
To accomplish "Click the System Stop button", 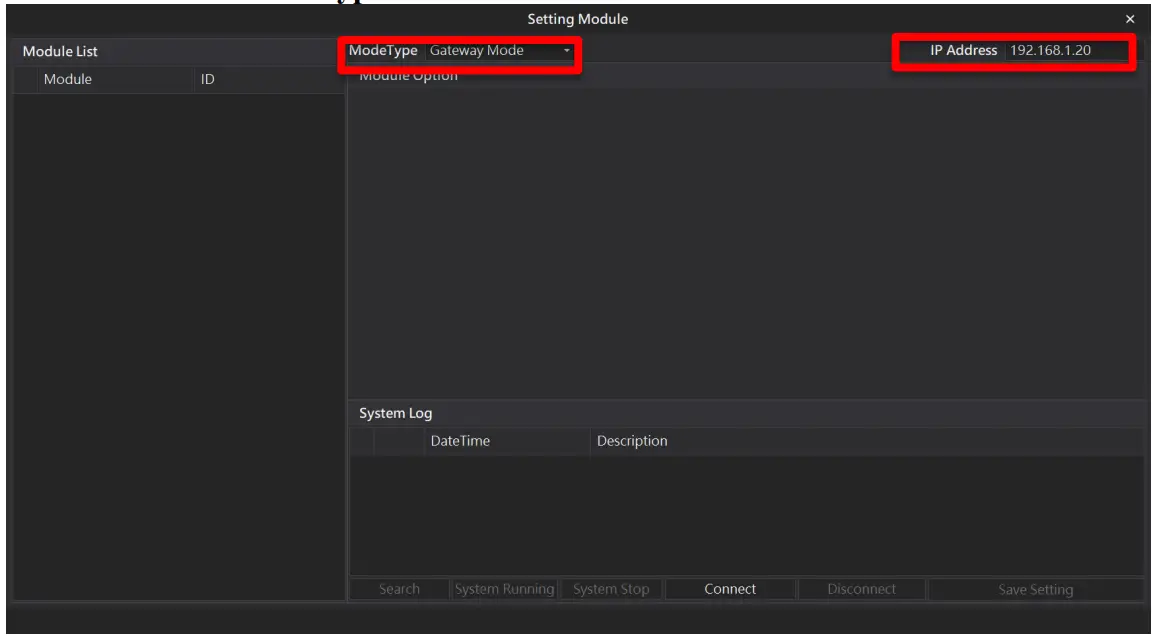I will tap(611, 589).
